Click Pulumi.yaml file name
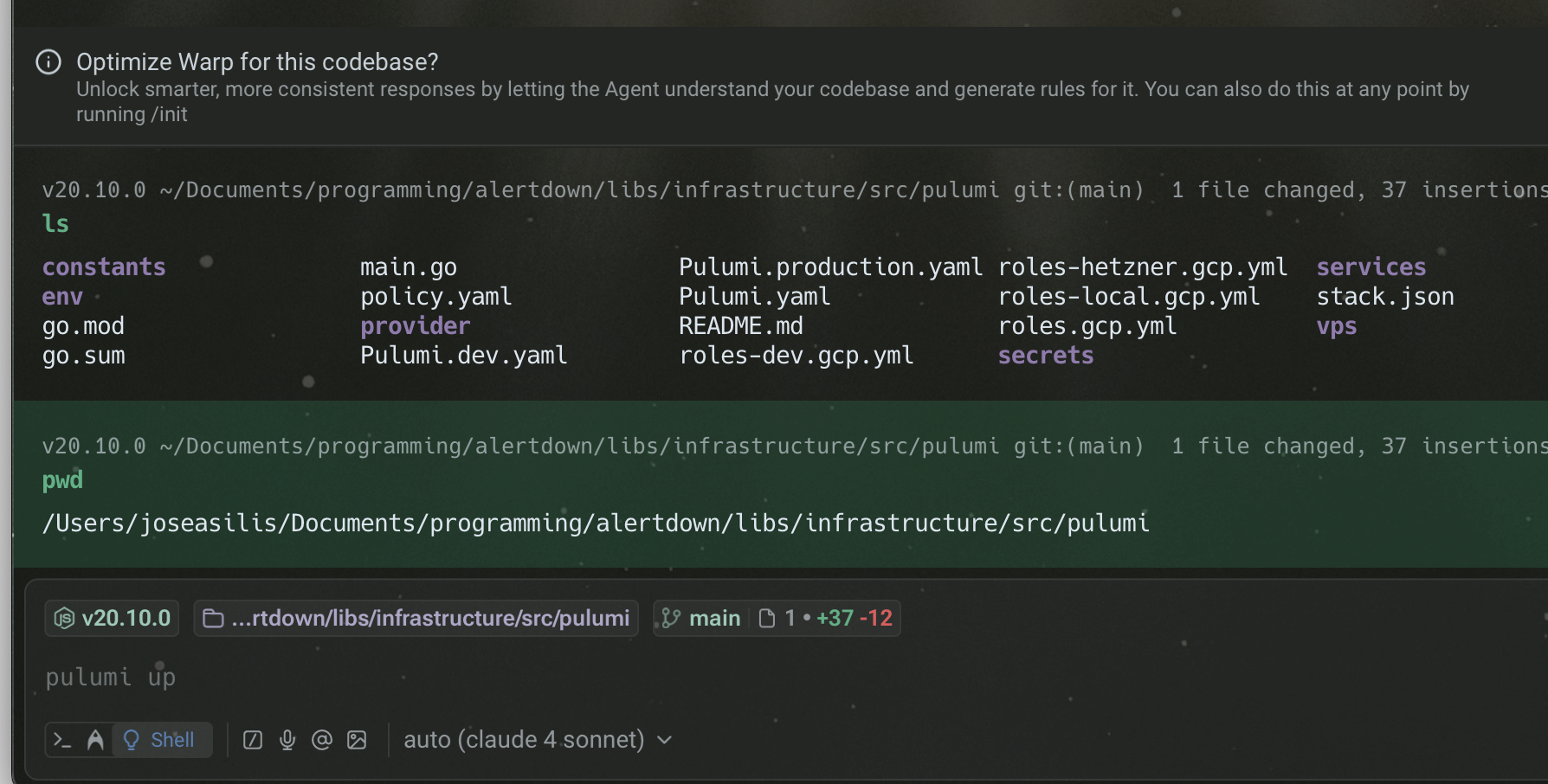The image size is (1548, 784). pyautogui.click(x=755, y=297)
